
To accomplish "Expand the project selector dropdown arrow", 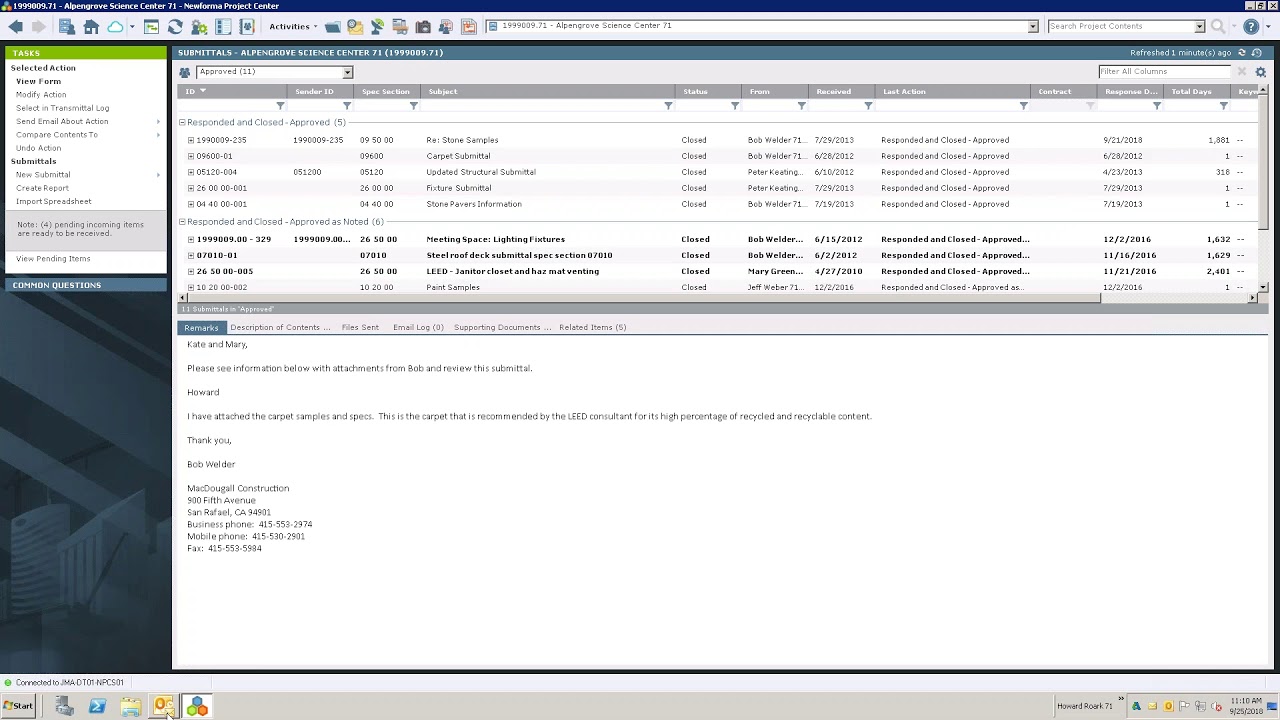I will click(1033, 27).
